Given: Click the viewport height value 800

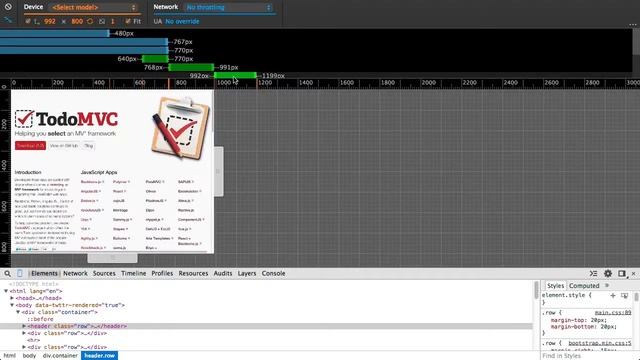Looking at the screenshot, I should [x=77, y=21].
